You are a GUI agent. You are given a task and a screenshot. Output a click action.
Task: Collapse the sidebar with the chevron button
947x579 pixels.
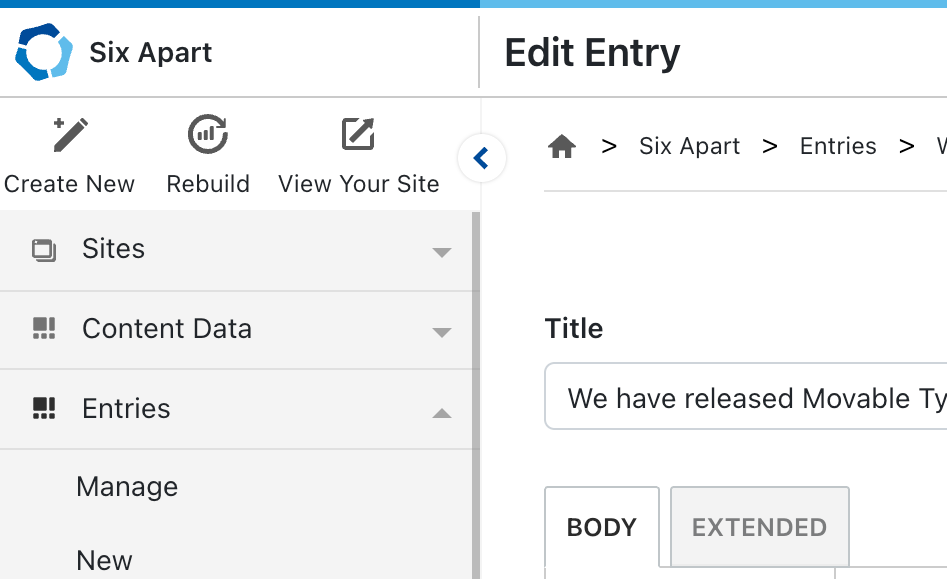click(482, 158)
